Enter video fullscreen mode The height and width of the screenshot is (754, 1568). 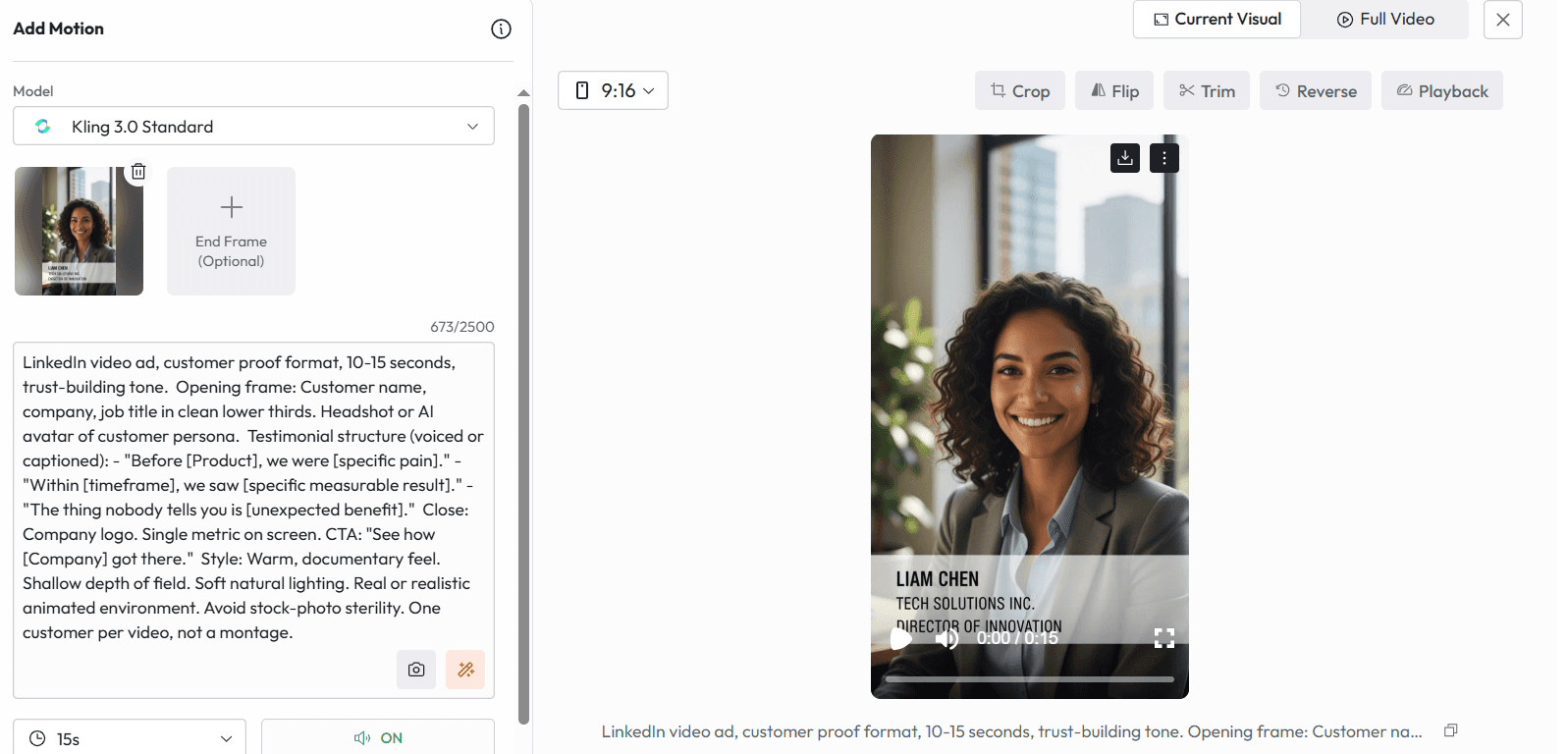click(1164, 638)
